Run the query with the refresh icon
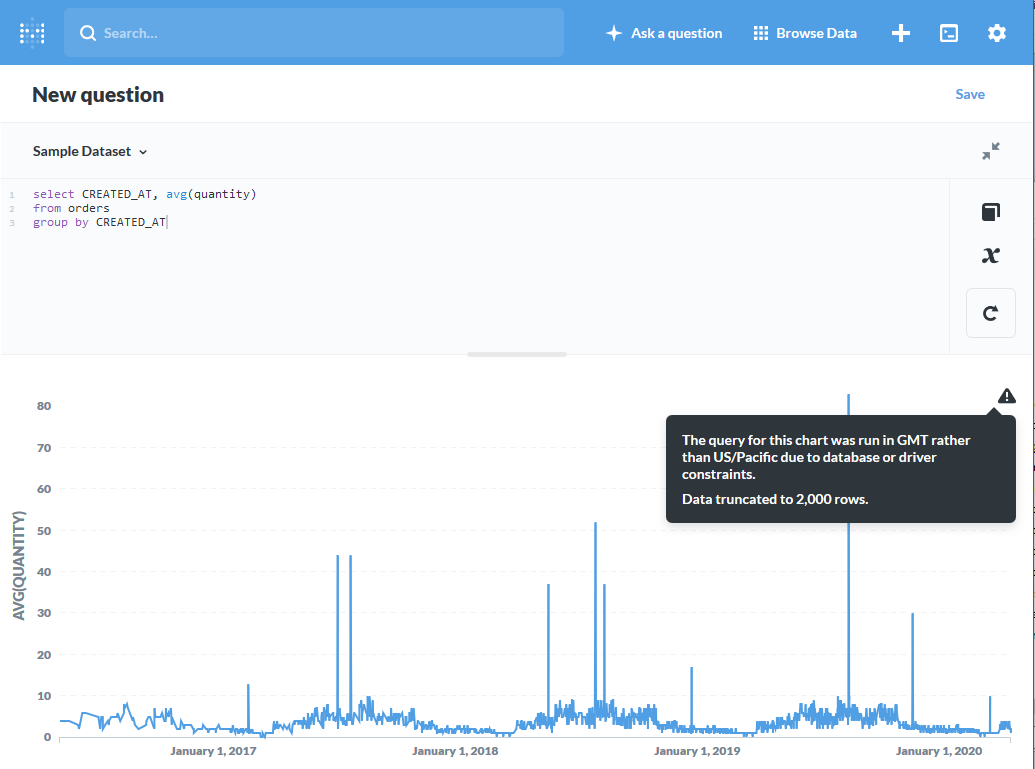This screenshot has height=769, width=1035. (x=991, y=313)
